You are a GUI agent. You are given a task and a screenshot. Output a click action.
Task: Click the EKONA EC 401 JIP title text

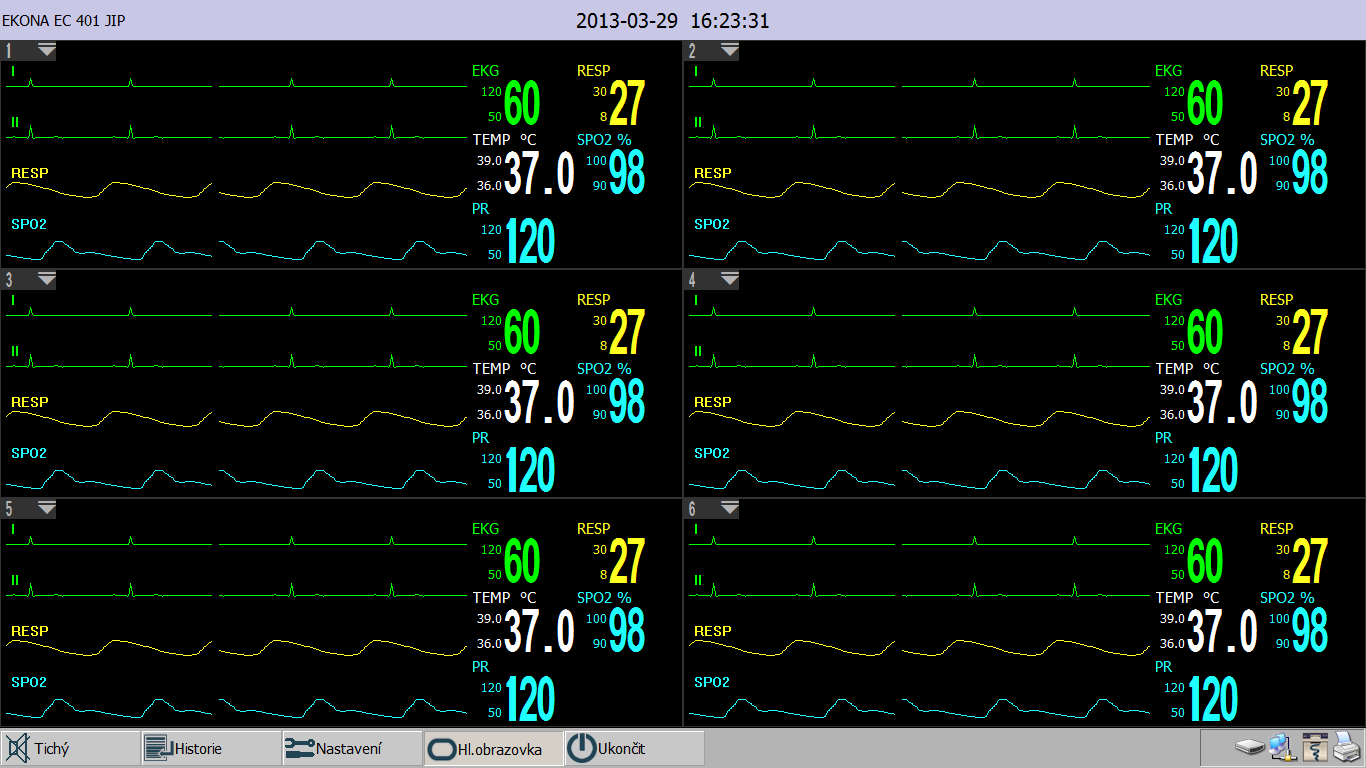[x=64, y=20]
